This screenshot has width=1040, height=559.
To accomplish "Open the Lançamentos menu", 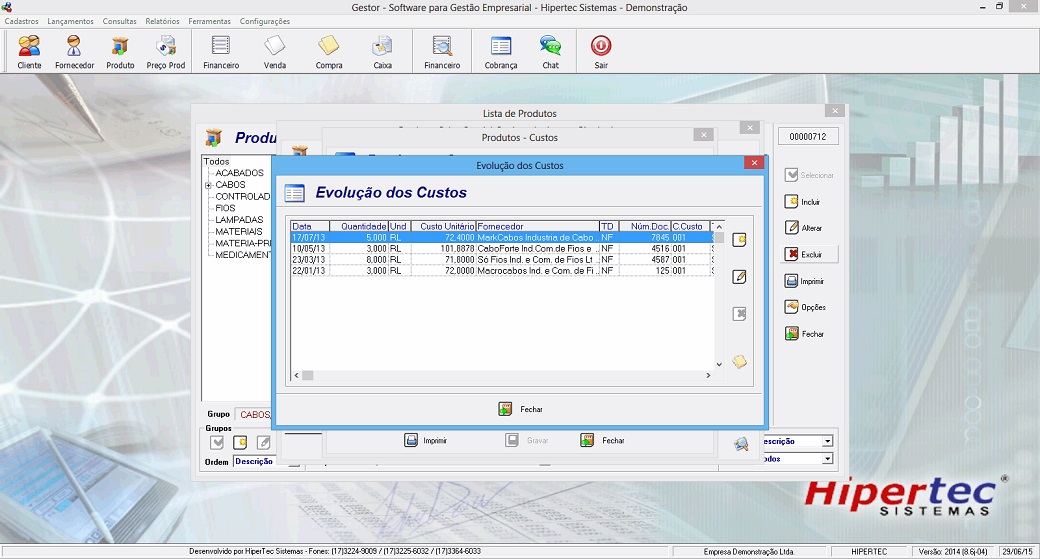I will (x=70, y=21).
